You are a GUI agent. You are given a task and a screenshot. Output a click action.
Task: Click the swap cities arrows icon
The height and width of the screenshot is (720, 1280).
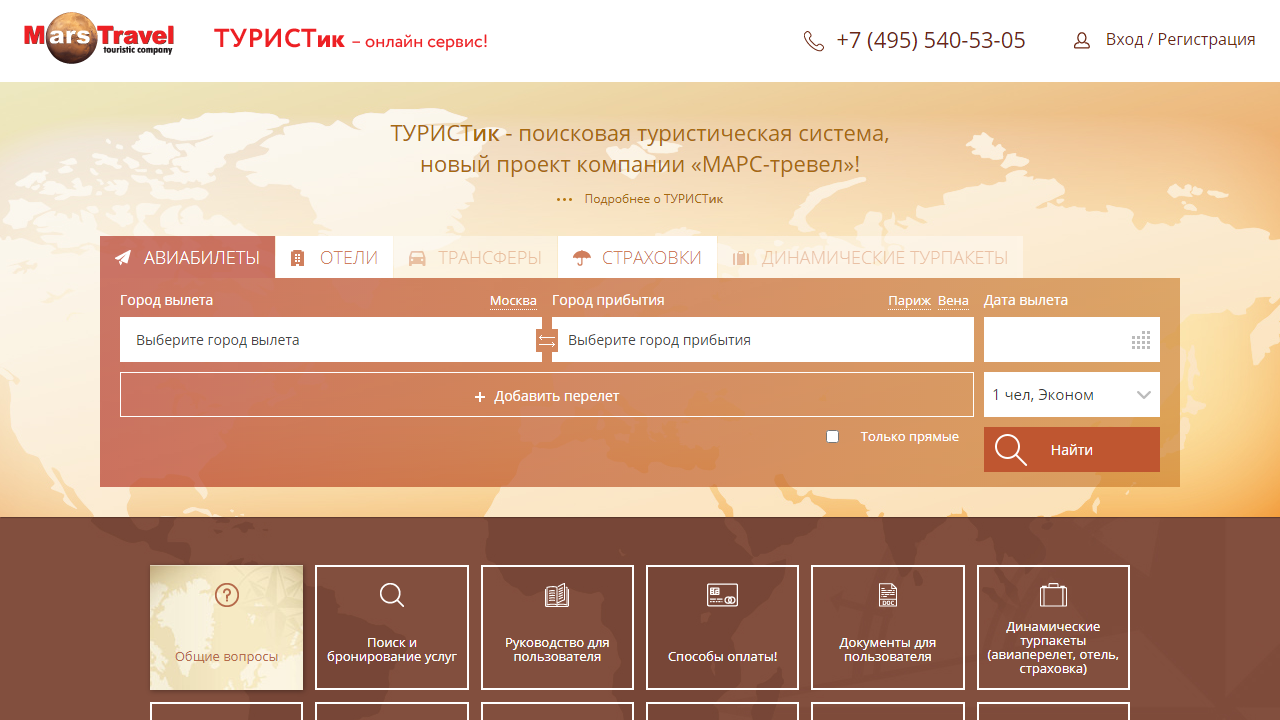[547, 341]
